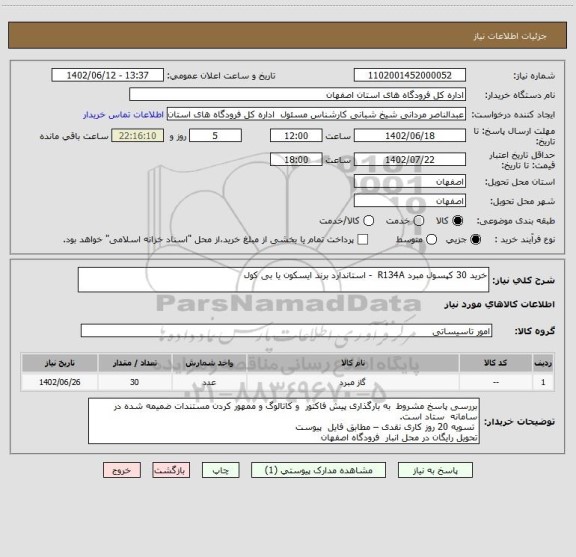The image size is (576, 557).
Task: Click the خروج exit button
Action: coord(122,470)
